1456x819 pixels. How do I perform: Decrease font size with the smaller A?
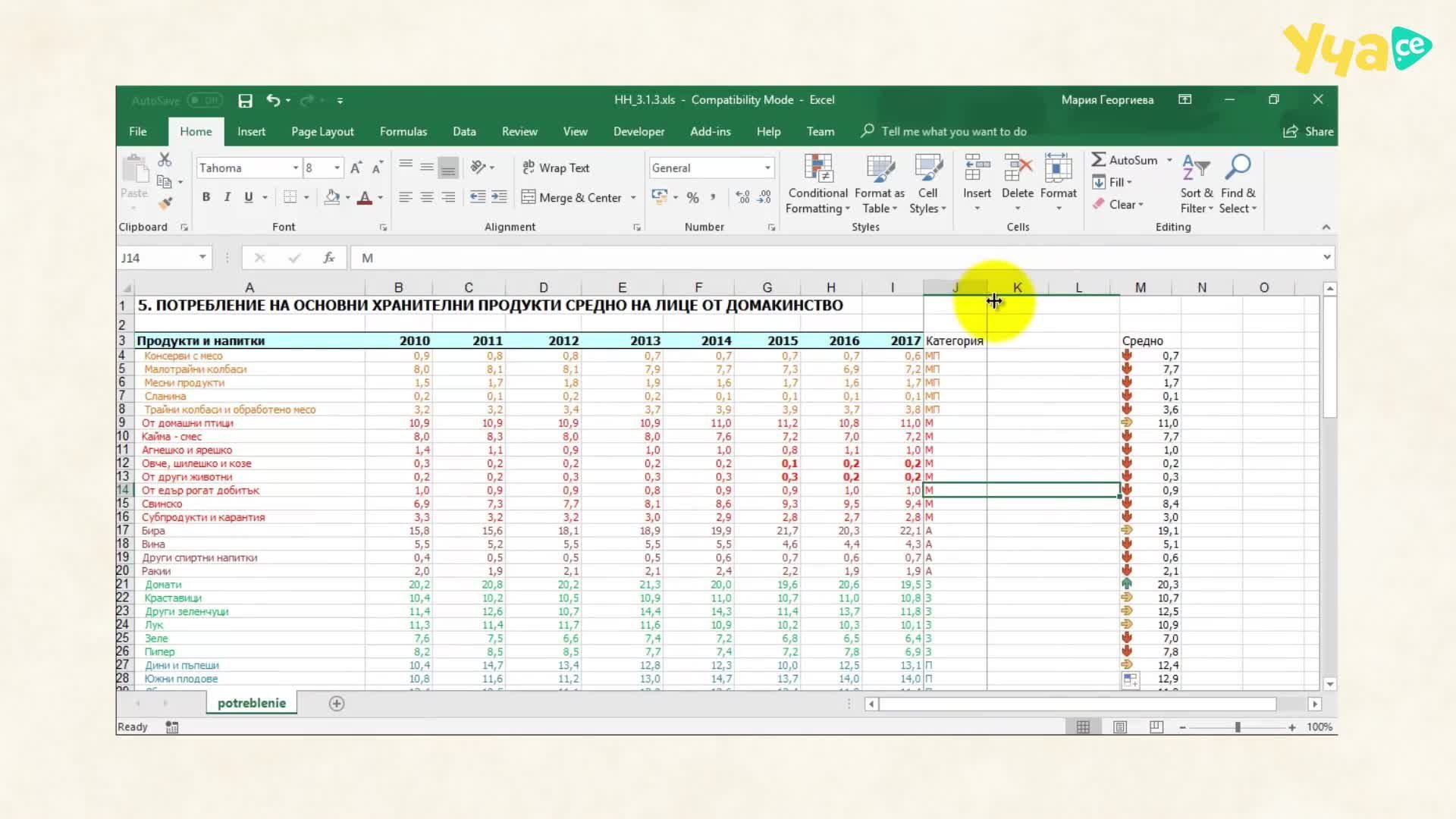click(377, 168)
